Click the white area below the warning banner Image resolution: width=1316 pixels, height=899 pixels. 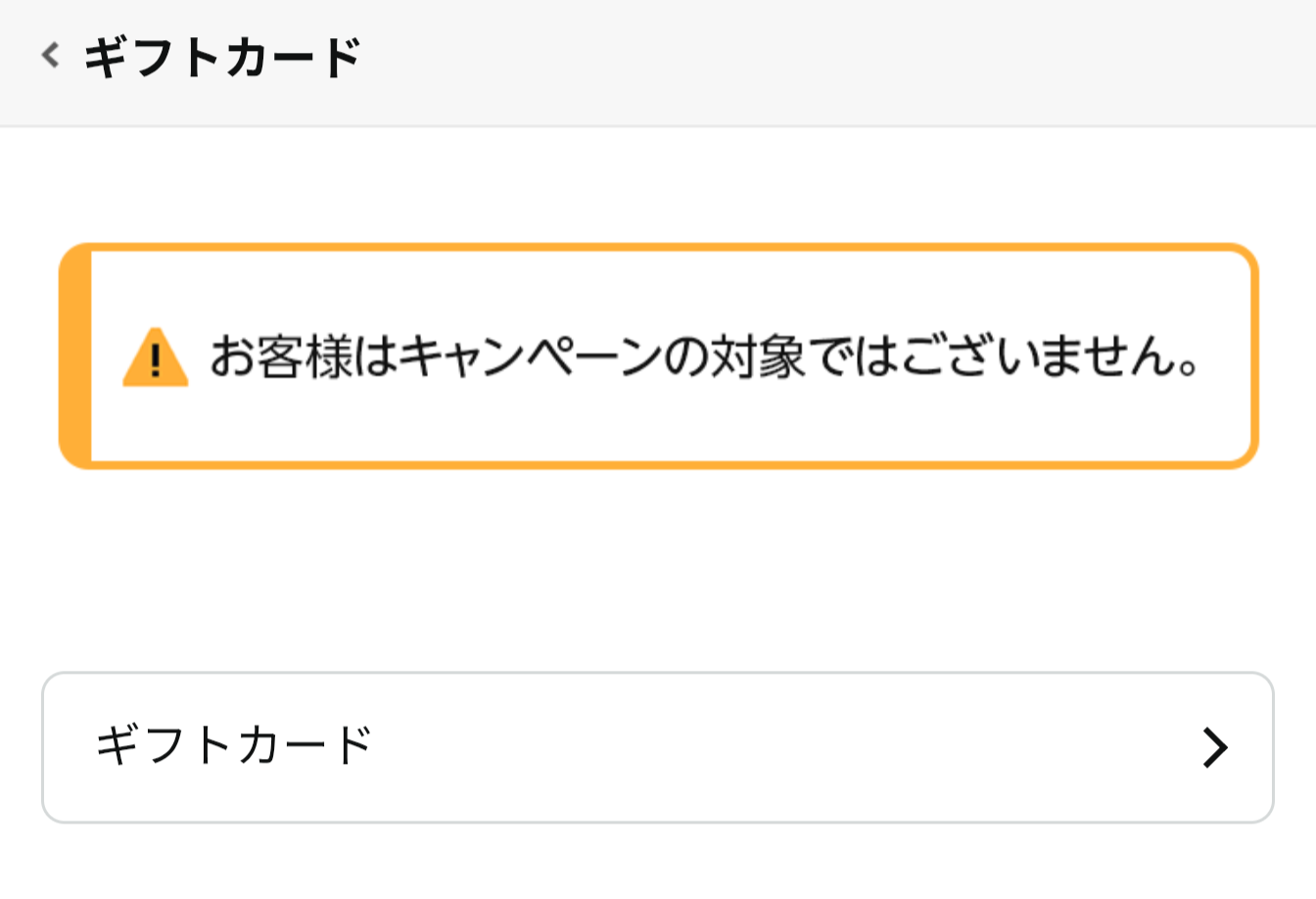point(656,568)
